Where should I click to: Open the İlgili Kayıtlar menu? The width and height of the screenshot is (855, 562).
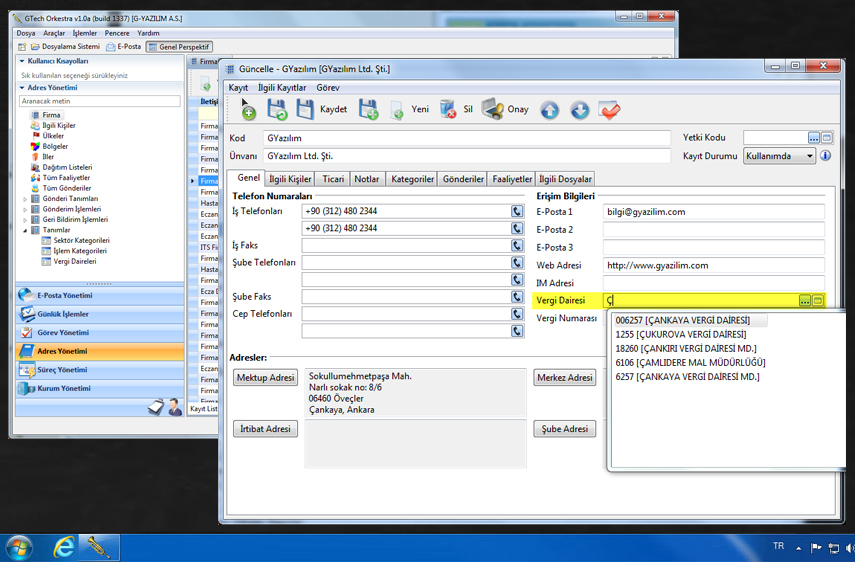pyautogui.click(x=281, y=88)
